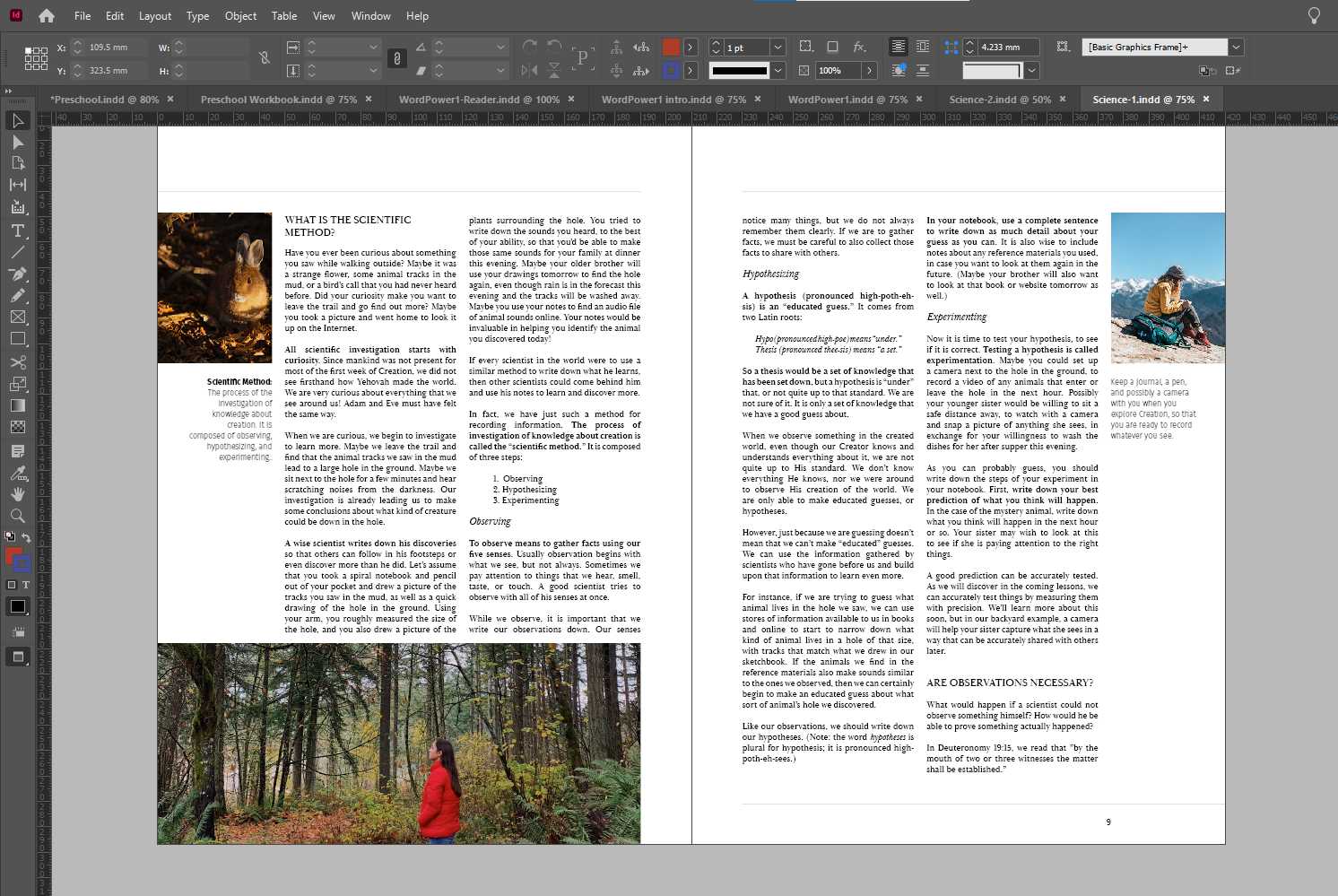Viewport: 1338px width, 896px height.
Task: Open the effects fx button
Action: 859,47
